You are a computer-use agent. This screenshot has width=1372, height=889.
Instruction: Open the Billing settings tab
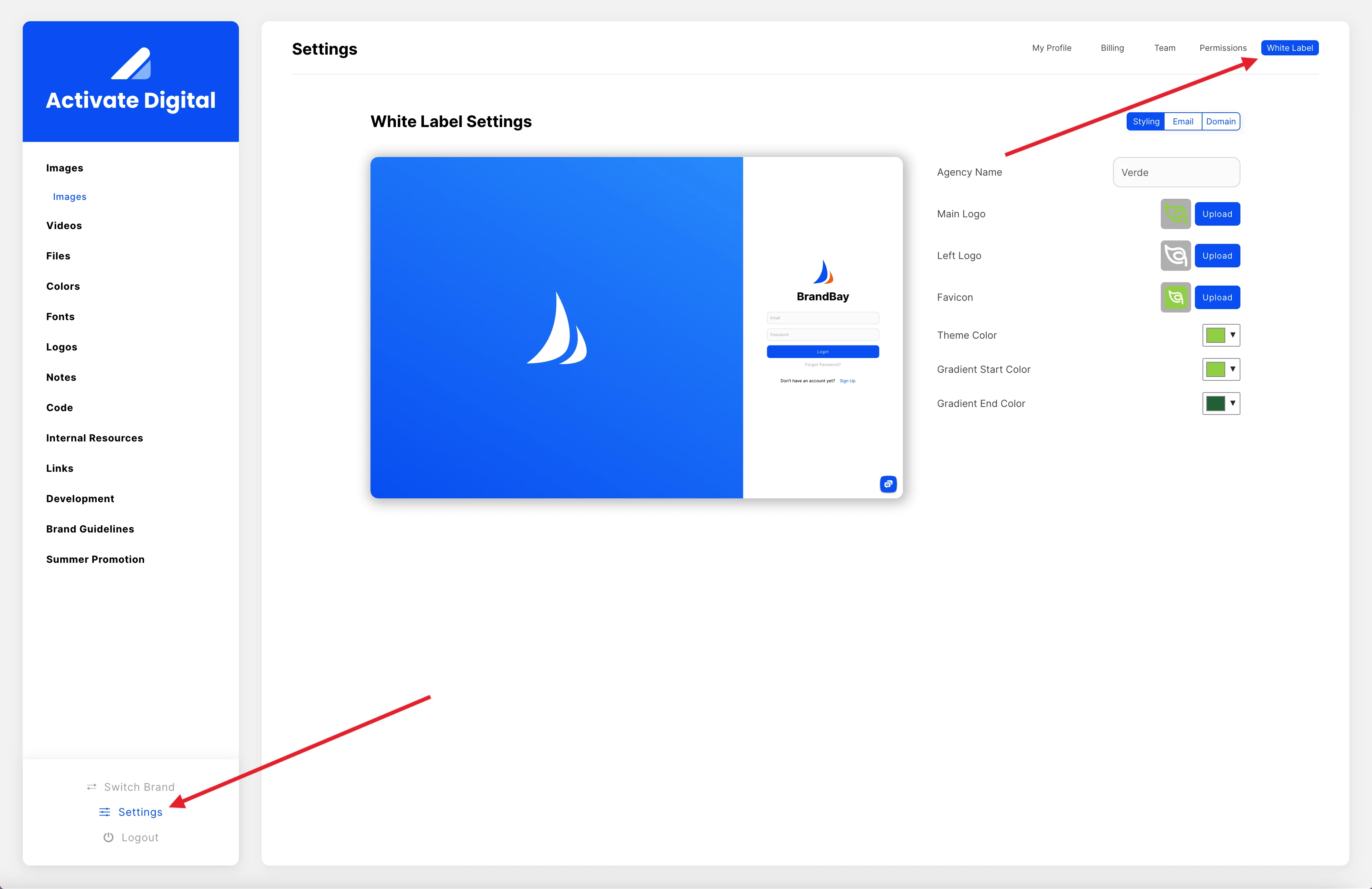coord(1112,48)
